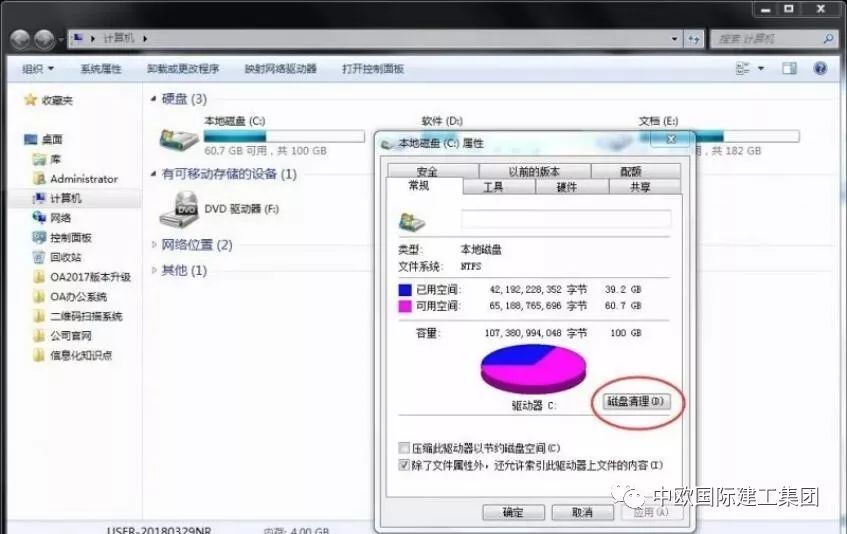Click 打开控制面板 in the toolbar
Image resolution: width=847 pixels, height=534 pixels.
[373, 69]
